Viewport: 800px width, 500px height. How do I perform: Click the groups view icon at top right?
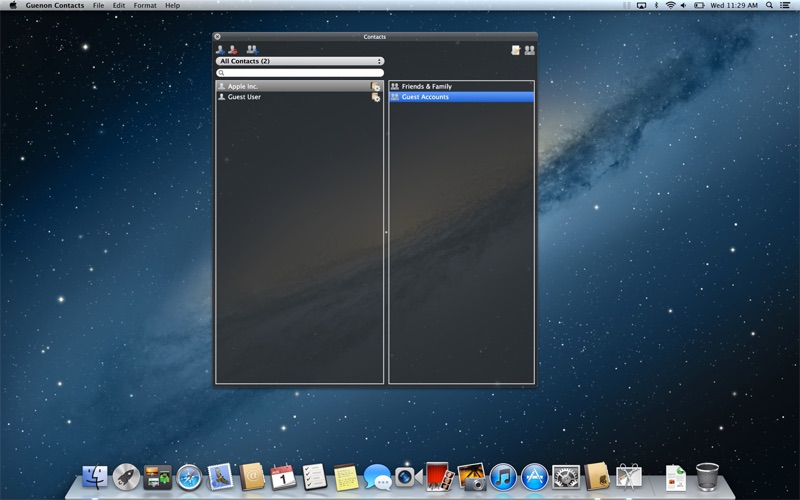click(529, 49)
